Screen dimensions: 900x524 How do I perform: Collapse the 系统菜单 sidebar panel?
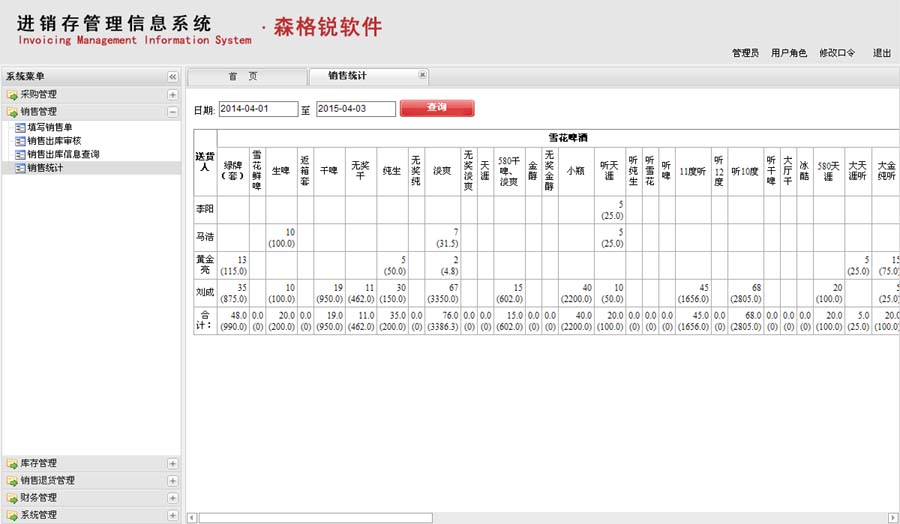(x=172, y=77)
